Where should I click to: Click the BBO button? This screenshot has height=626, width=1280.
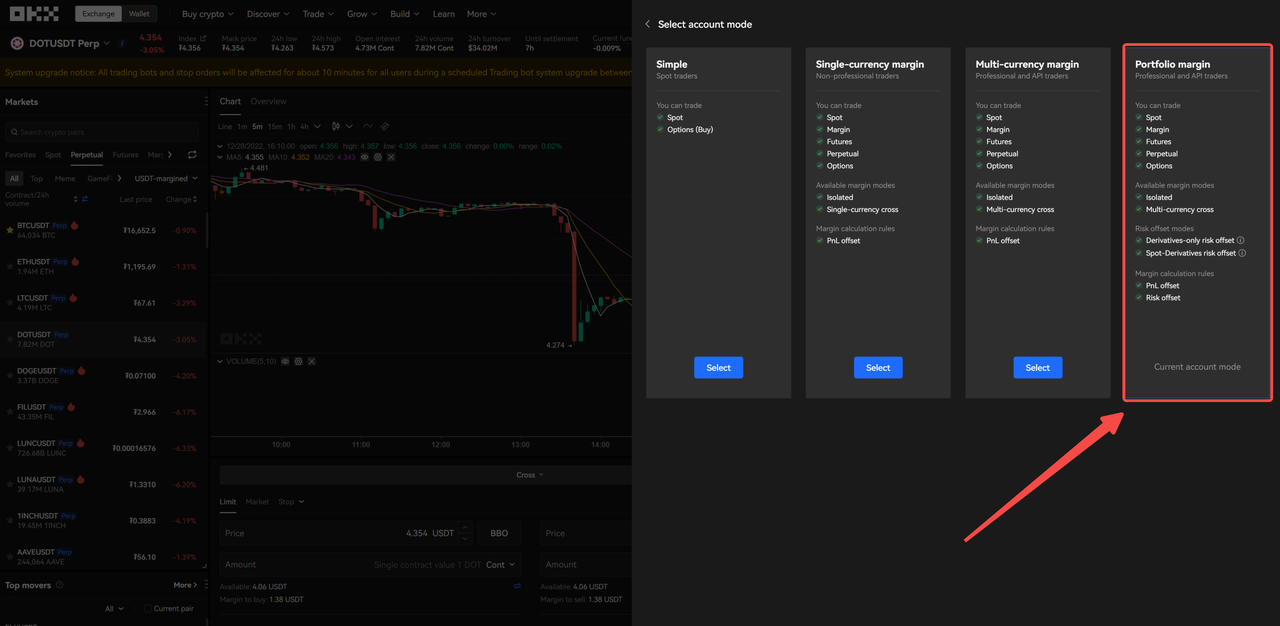pyautogui.click(x=499, y=534)
